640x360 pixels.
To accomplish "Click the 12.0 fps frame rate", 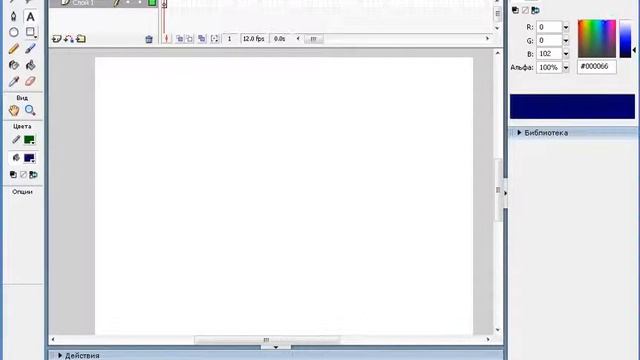I will 253,39.
